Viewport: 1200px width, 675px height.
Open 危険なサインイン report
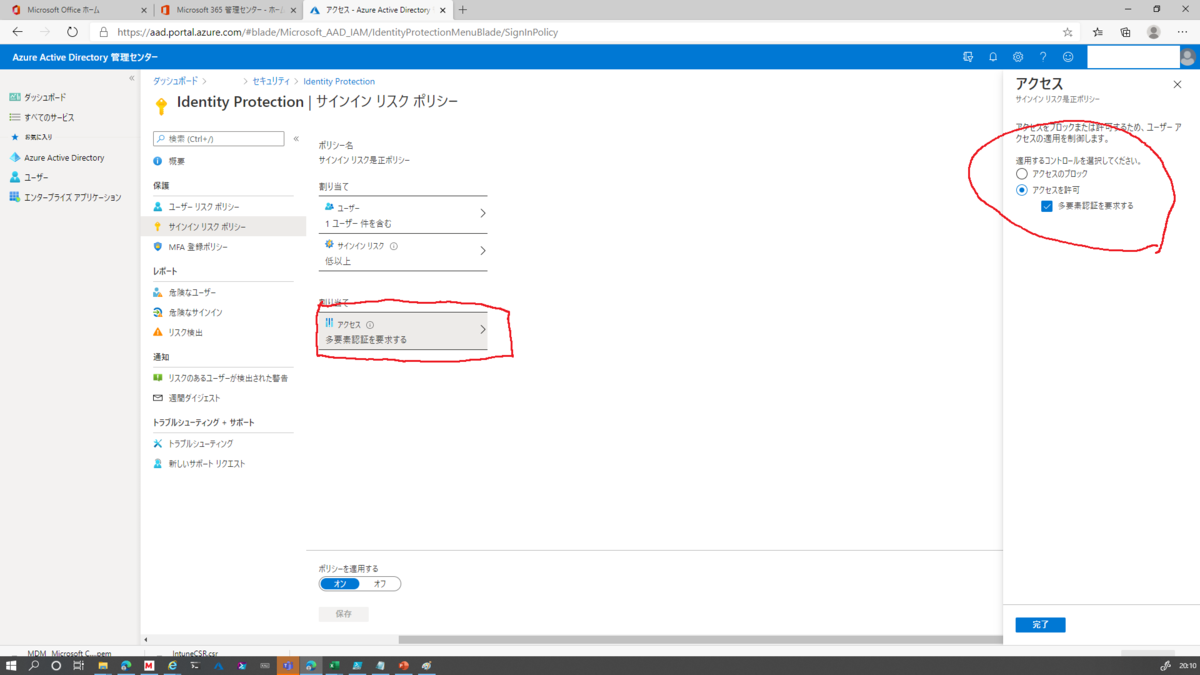coord(195,312)
